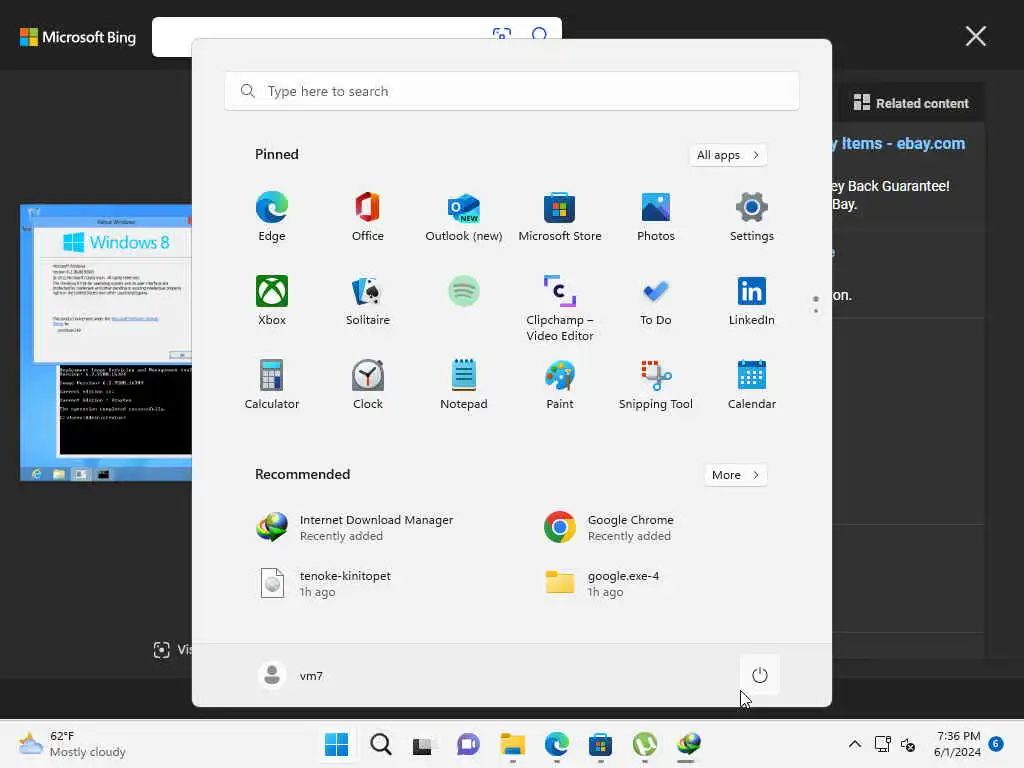Viewport: 1024px width, 768px height.
Task: Close the Bing image viewer
Action: (x=976, y=36)
